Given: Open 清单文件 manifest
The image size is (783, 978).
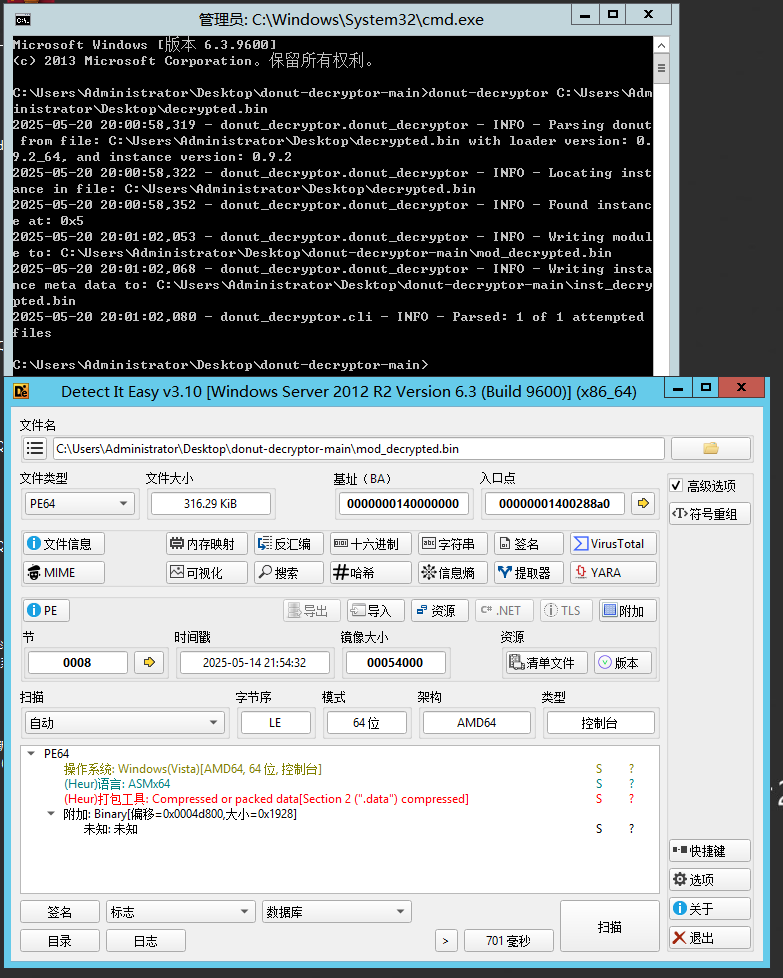Looking at the screenshot, I should 547,662.
